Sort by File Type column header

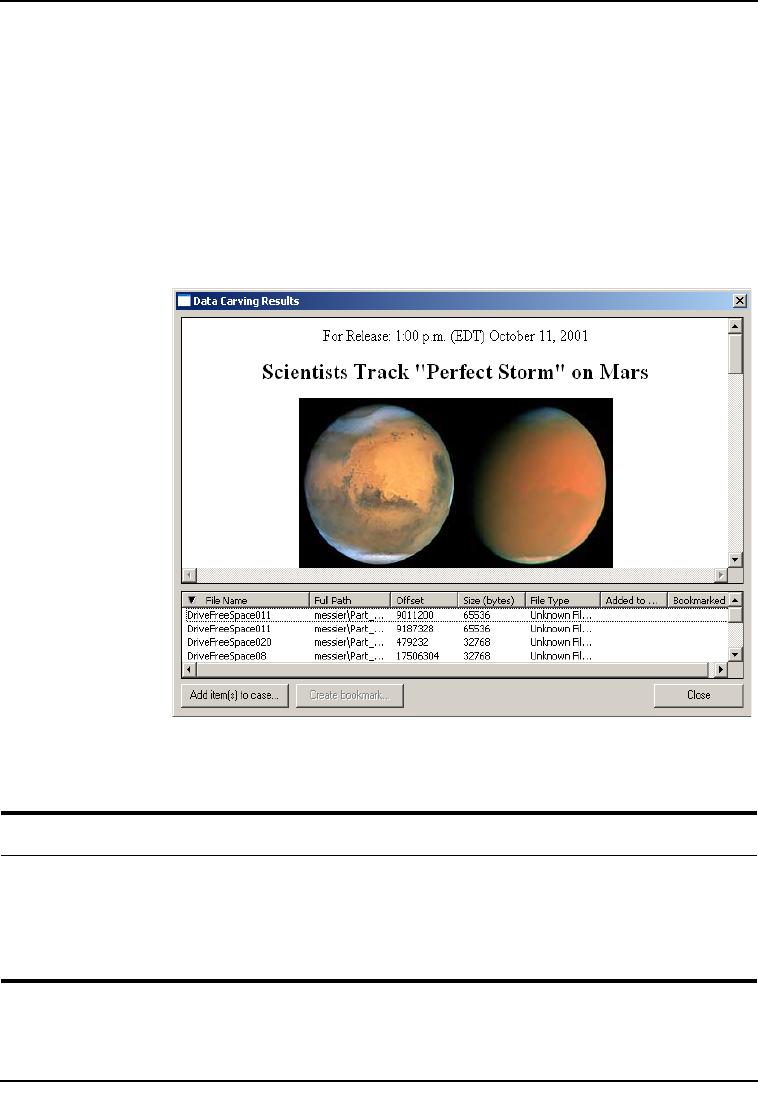pos(563,600)
